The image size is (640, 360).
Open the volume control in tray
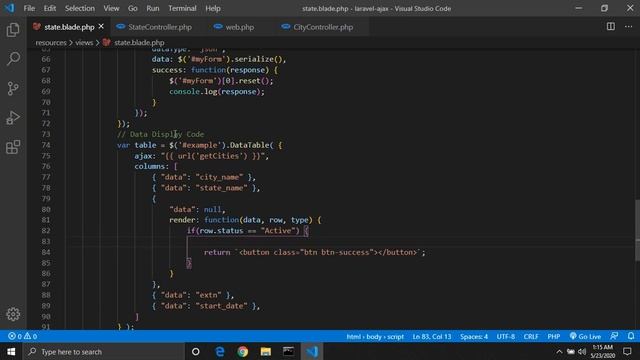[x=582, y=351]
